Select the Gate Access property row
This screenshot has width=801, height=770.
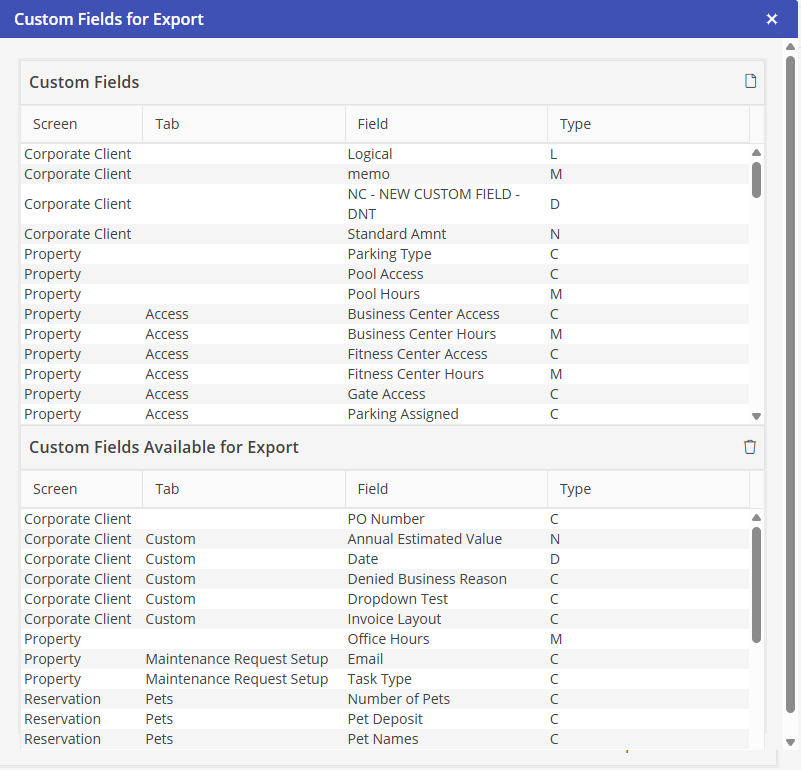click(x=386, y=394)
